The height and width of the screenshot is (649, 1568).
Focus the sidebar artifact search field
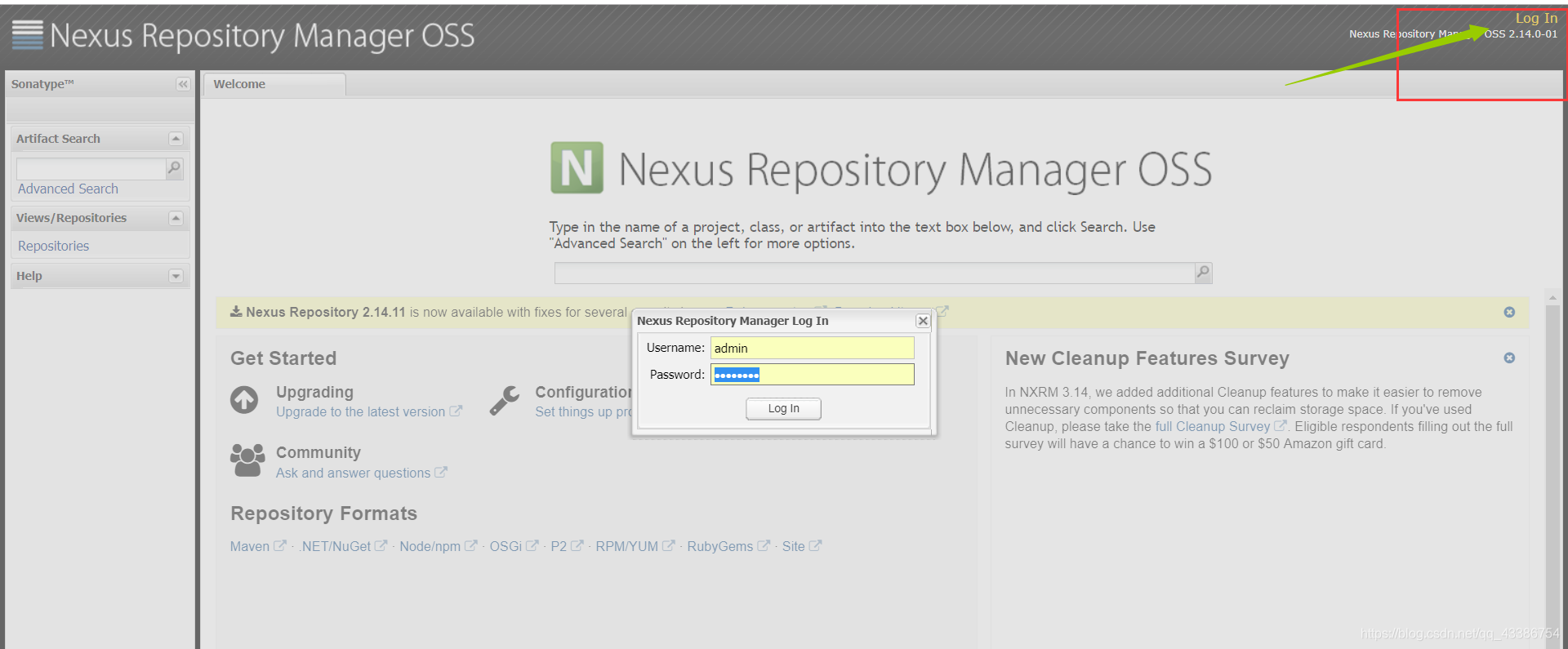pyautogui.click(x=91, y=168)
